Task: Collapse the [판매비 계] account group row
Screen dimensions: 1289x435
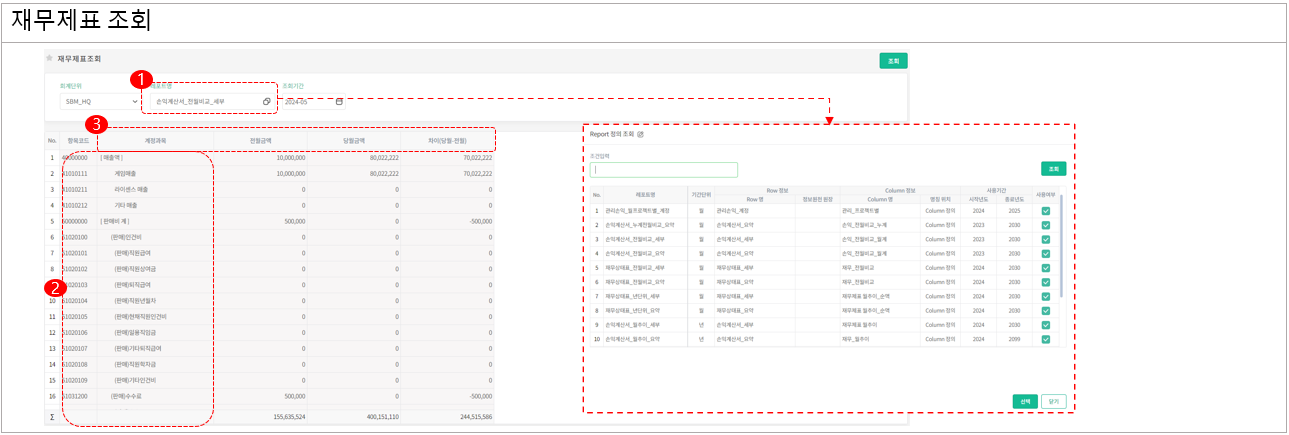Action: 112,222
